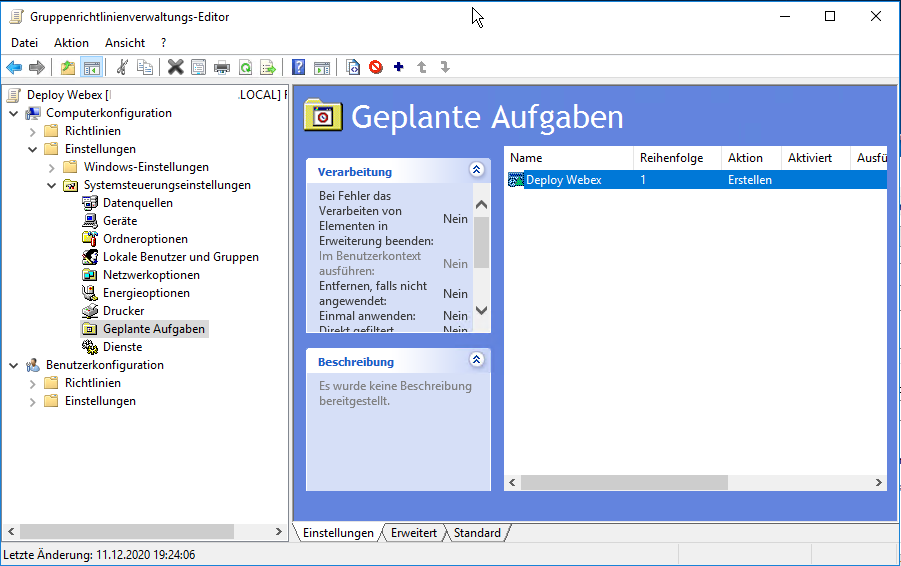Viewport: 901px width, 566px height.
Task: Sort by the Name column header
Action: pyautogui.click(x=569, y=158)
